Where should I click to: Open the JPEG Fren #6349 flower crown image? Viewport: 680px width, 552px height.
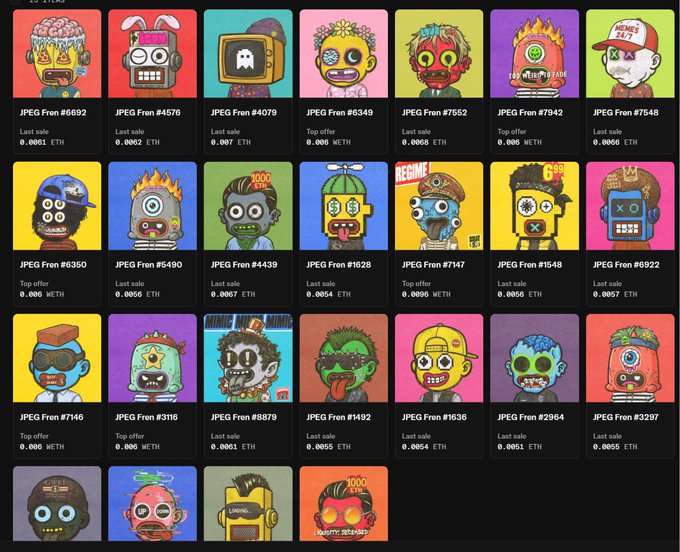343,54
